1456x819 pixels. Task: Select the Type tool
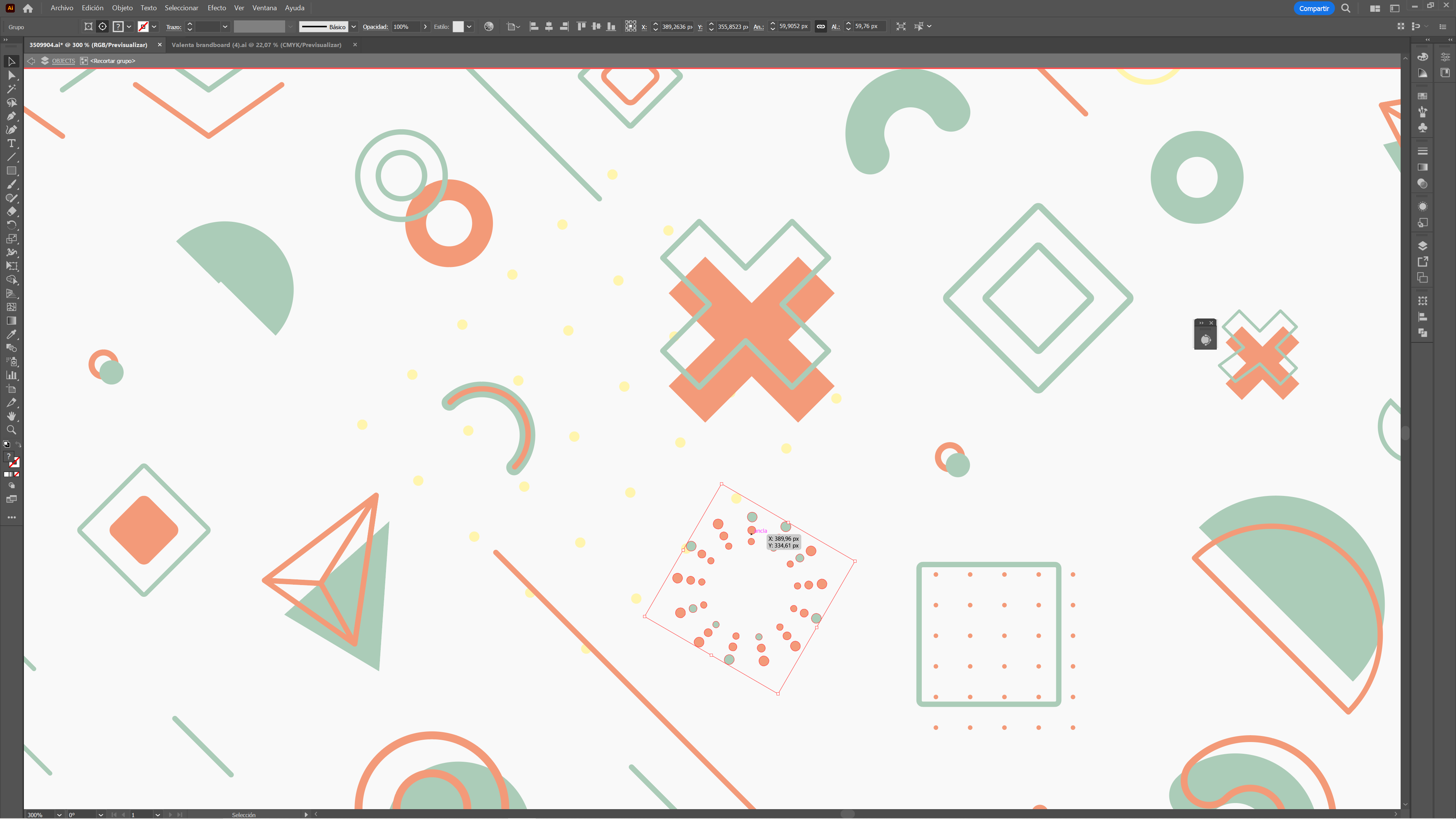[11, 144]
